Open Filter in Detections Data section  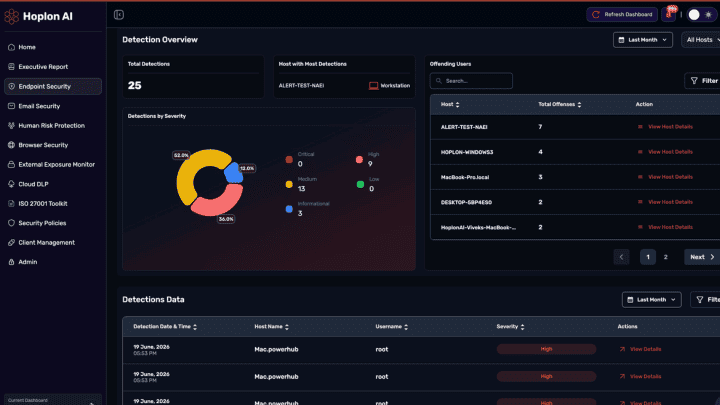point(705,300)
